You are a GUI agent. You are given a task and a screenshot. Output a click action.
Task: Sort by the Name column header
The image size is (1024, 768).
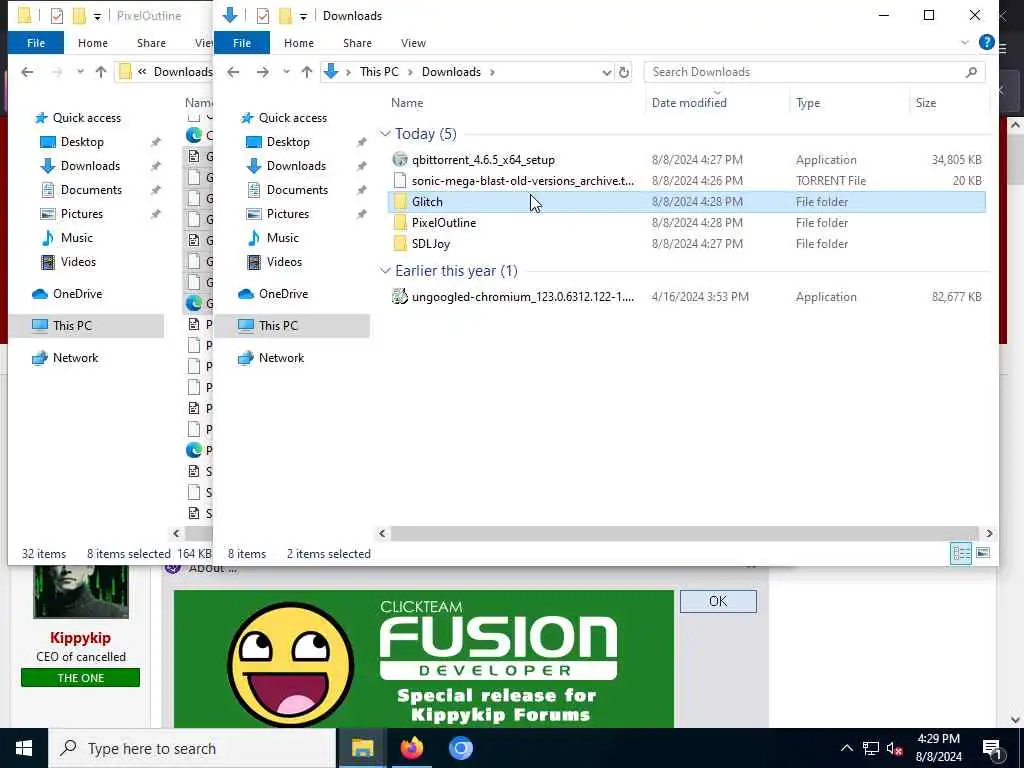tap(407, 103)
